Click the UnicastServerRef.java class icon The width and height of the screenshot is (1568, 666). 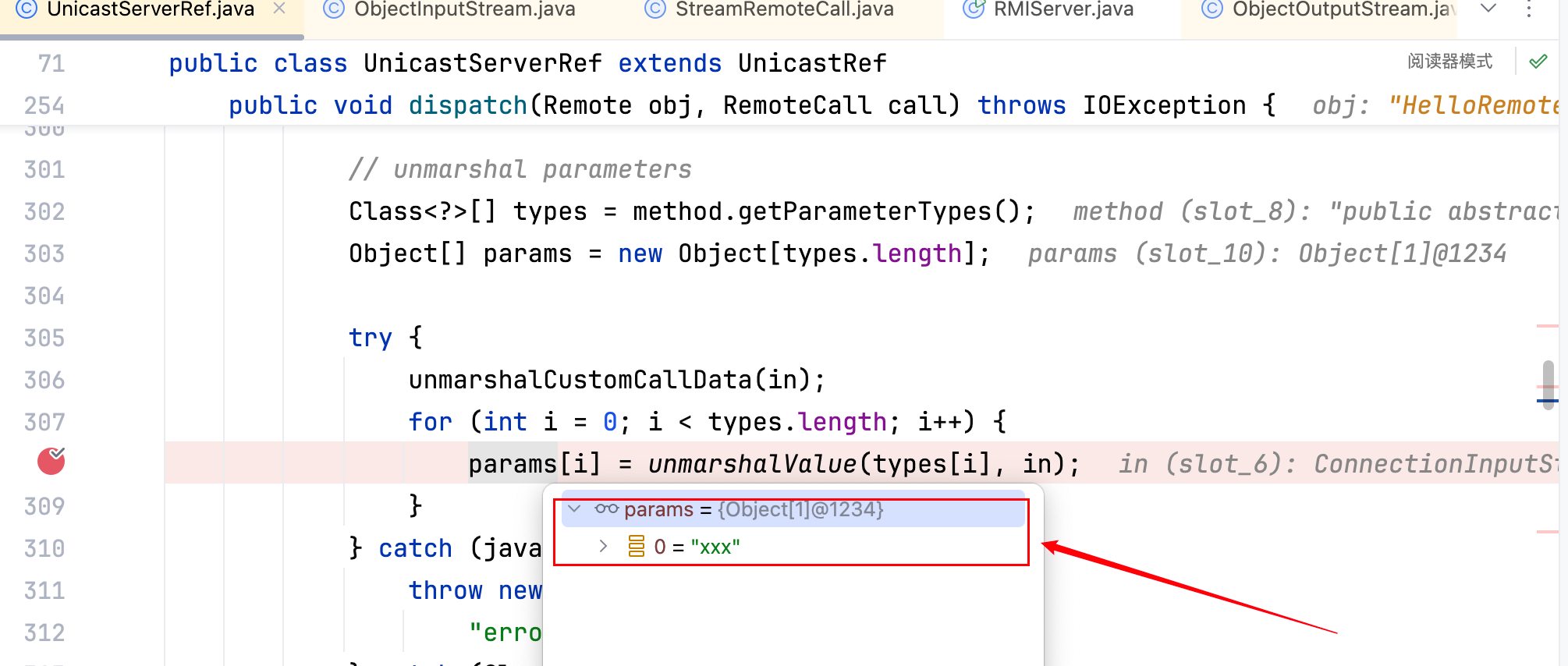[x=26, y=9]
